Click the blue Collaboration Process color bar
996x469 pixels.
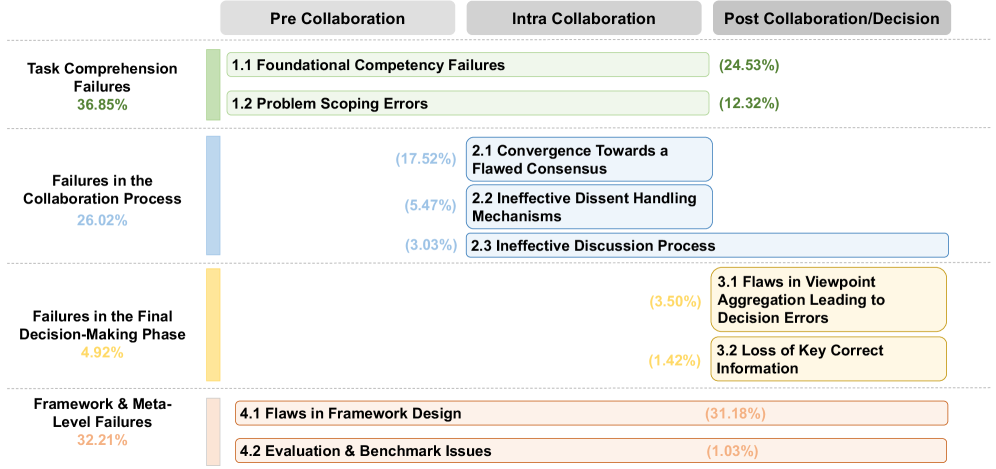point(212,196)
